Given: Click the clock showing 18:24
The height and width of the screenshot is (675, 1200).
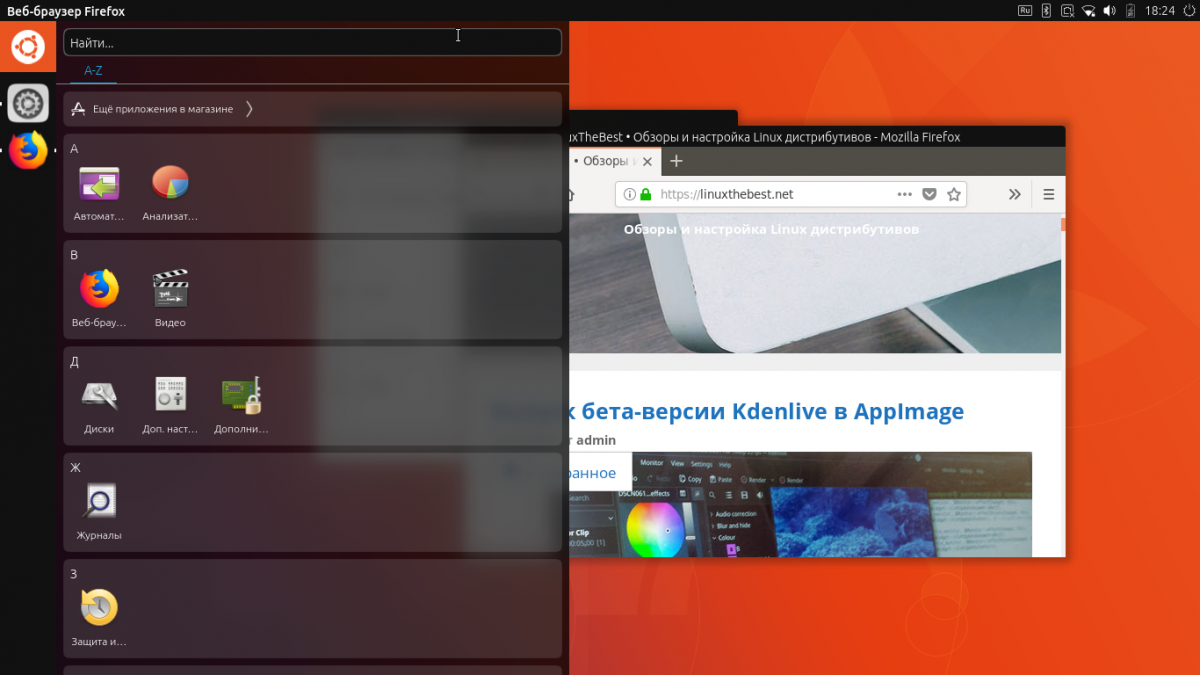Looking at the screenshot, I should tap(1160, 10).
